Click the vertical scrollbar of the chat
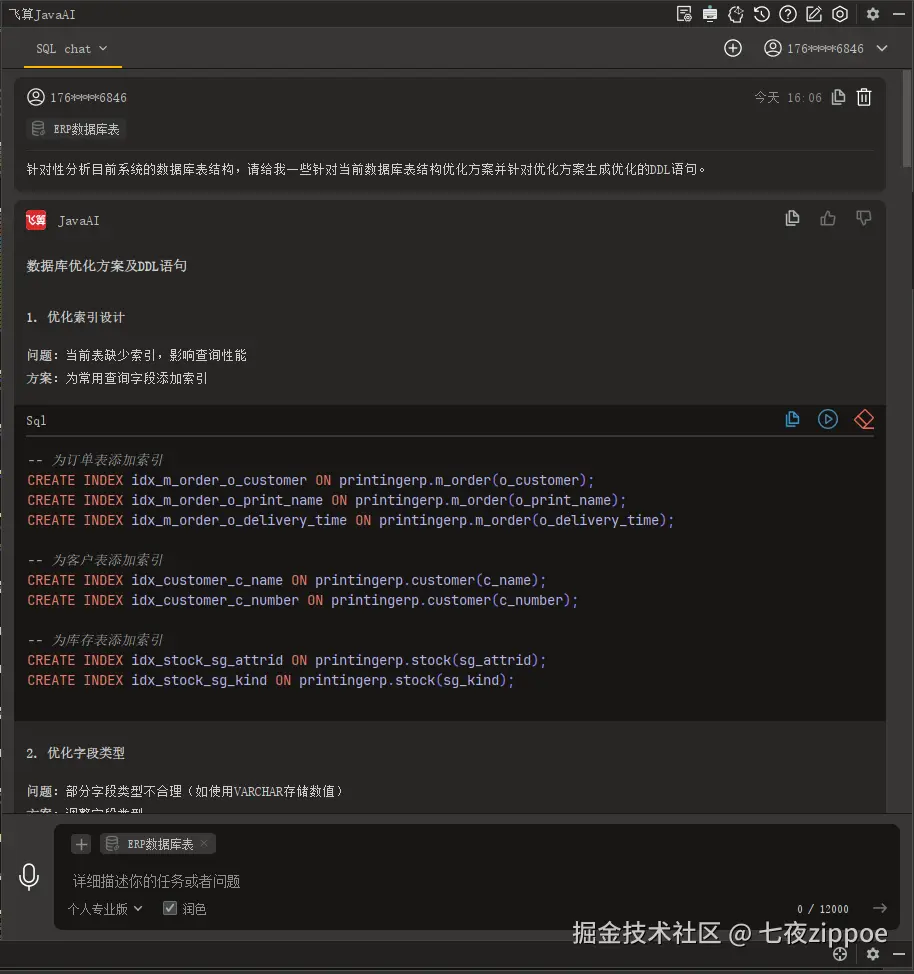Screen dimensions: 914x974 (x=908, y=118)
